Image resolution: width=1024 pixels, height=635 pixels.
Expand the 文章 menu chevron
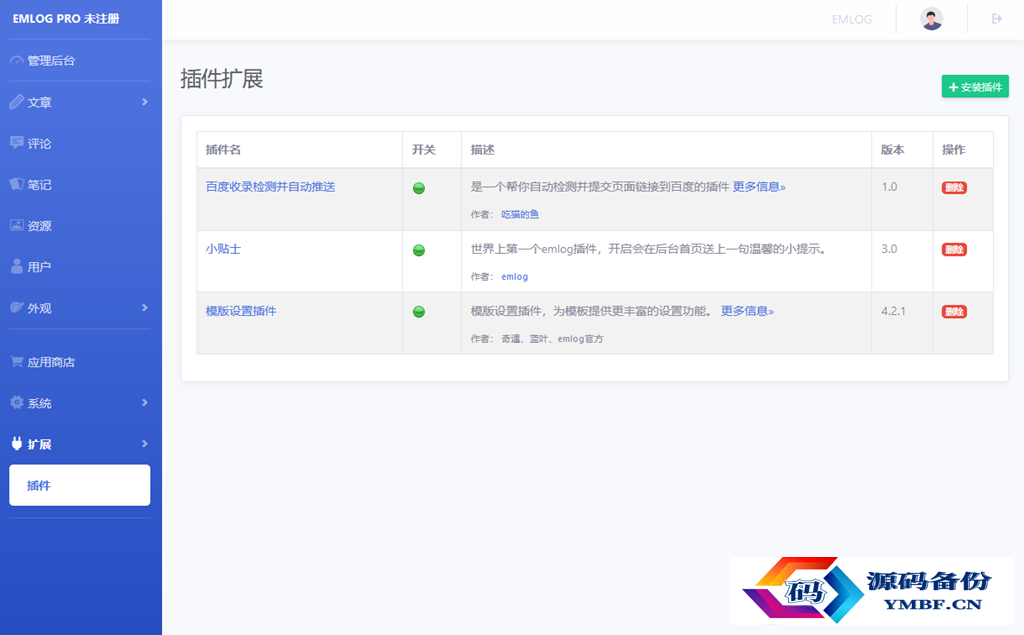click(x=144, y=102)
